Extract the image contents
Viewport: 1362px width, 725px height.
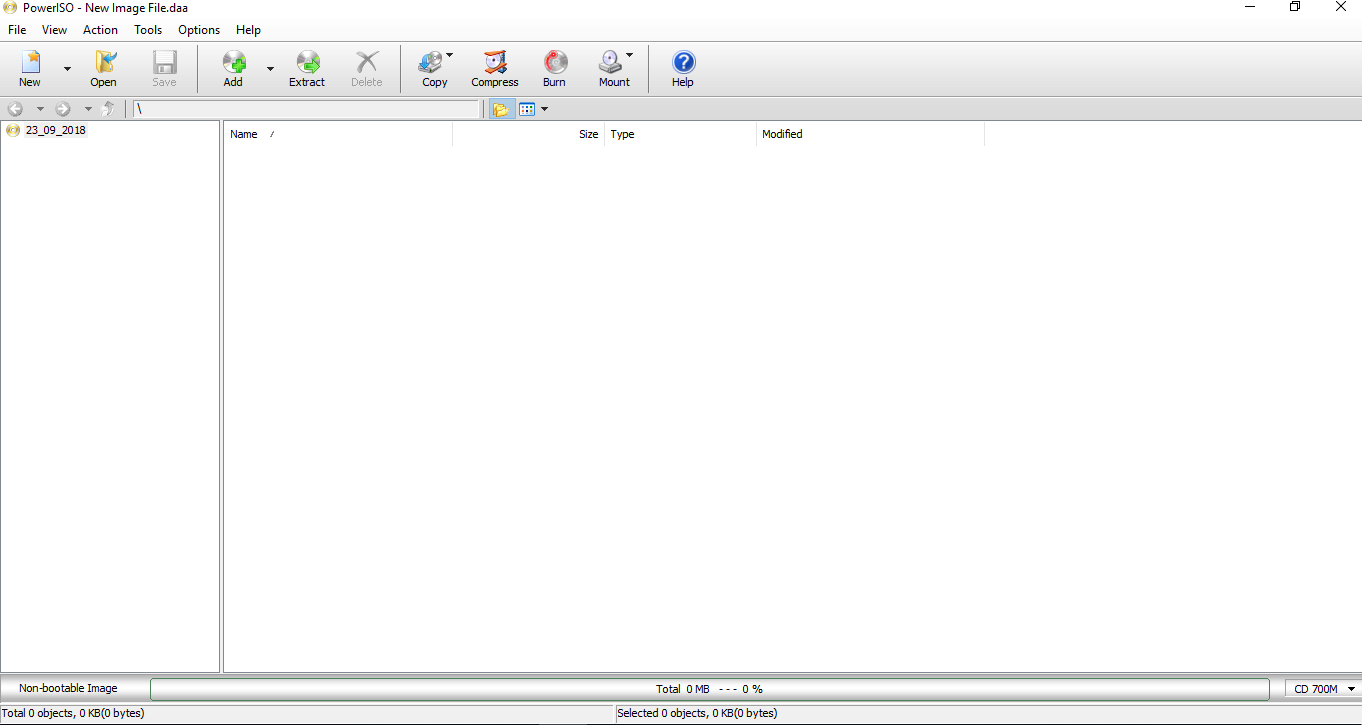click(x=306, y=68)
